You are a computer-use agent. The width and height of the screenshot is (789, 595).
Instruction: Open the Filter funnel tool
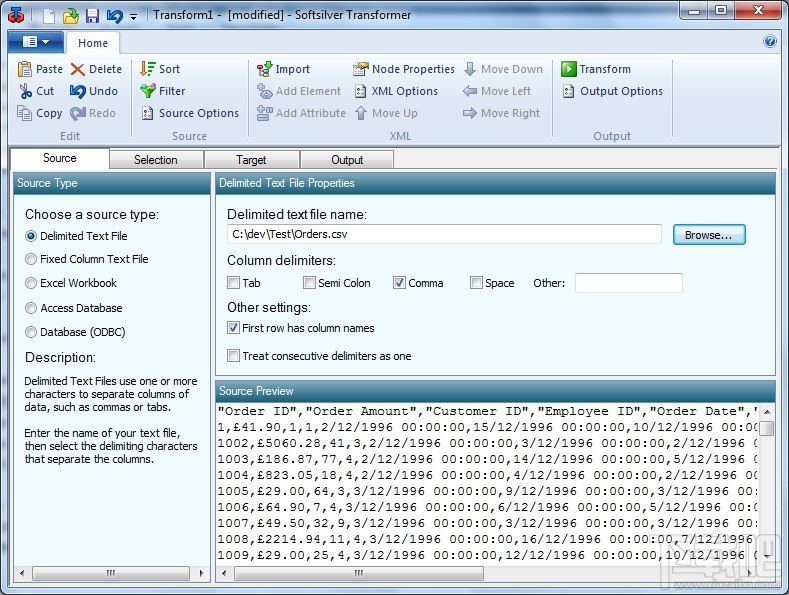click(x=163, y=91)
